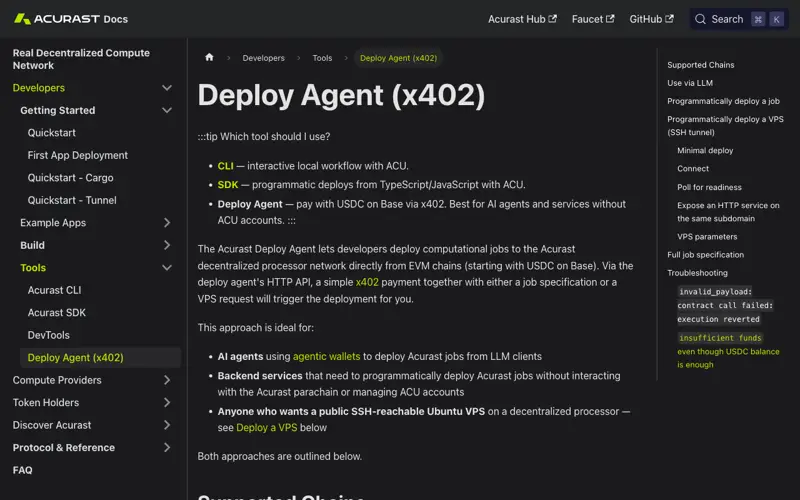800x500 pixels.
Task: Jump to Use via LLM section
Action: click(690, 83)
